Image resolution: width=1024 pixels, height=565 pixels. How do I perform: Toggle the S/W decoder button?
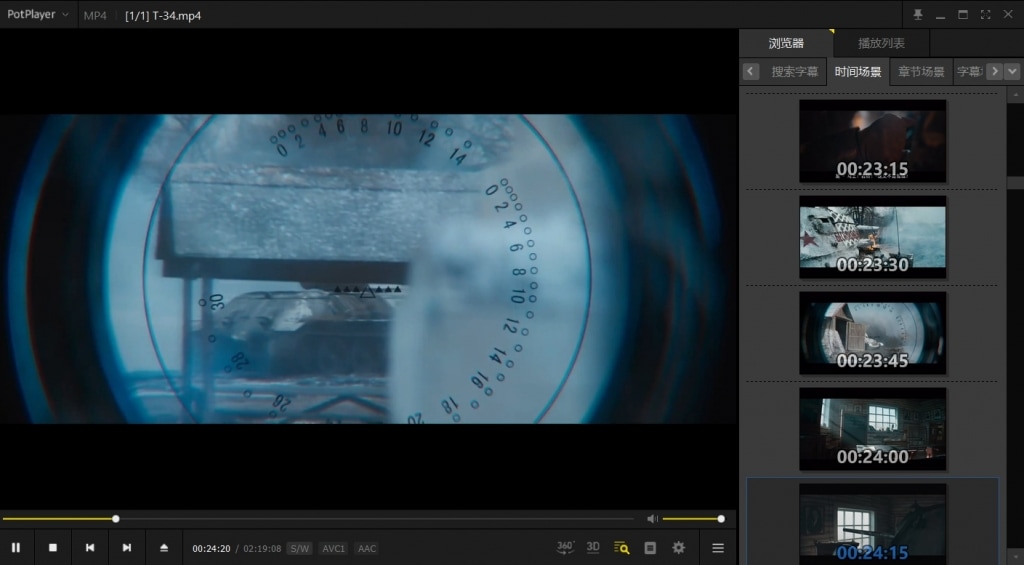300,549
